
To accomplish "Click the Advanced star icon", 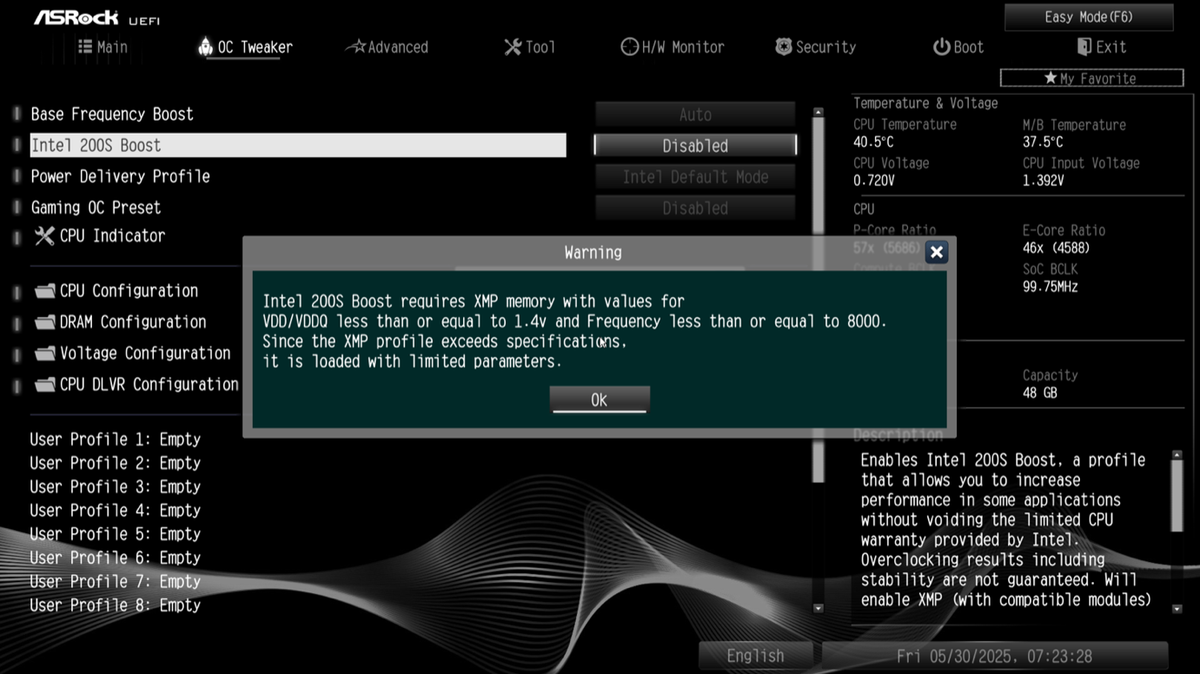I will pyautogui.click(x=355, y=46).
